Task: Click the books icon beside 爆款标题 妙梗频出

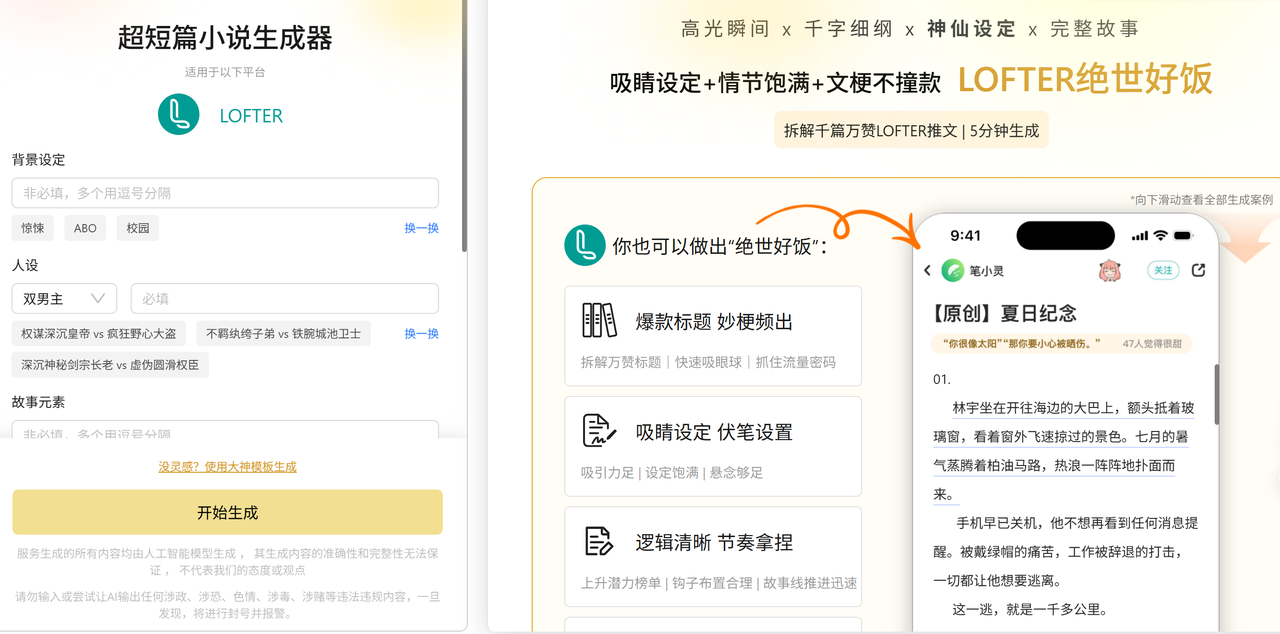Action: coord(600,320)
